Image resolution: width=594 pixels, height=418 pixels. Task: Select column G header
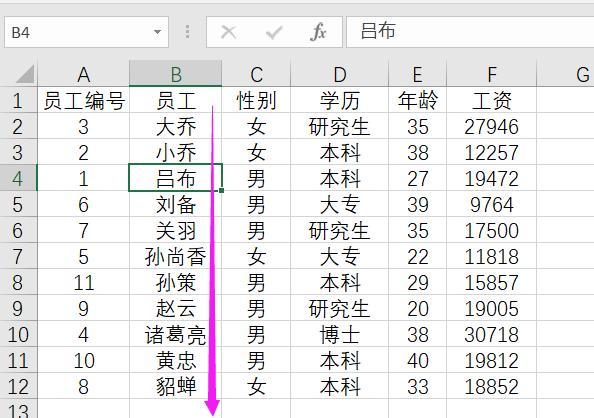[565, 74]
